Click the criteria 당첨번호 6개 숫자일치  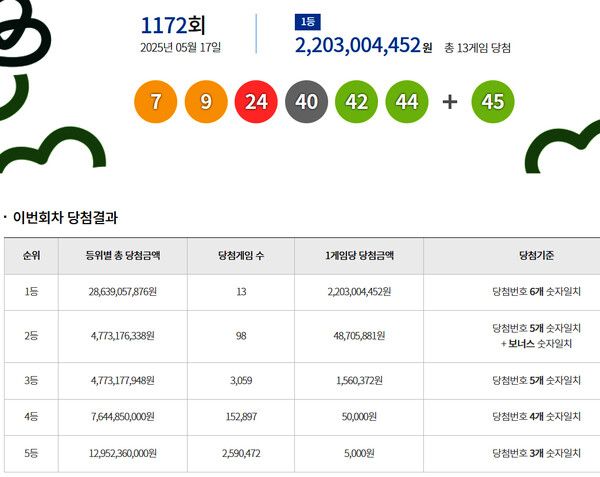(x=536, y=292)
